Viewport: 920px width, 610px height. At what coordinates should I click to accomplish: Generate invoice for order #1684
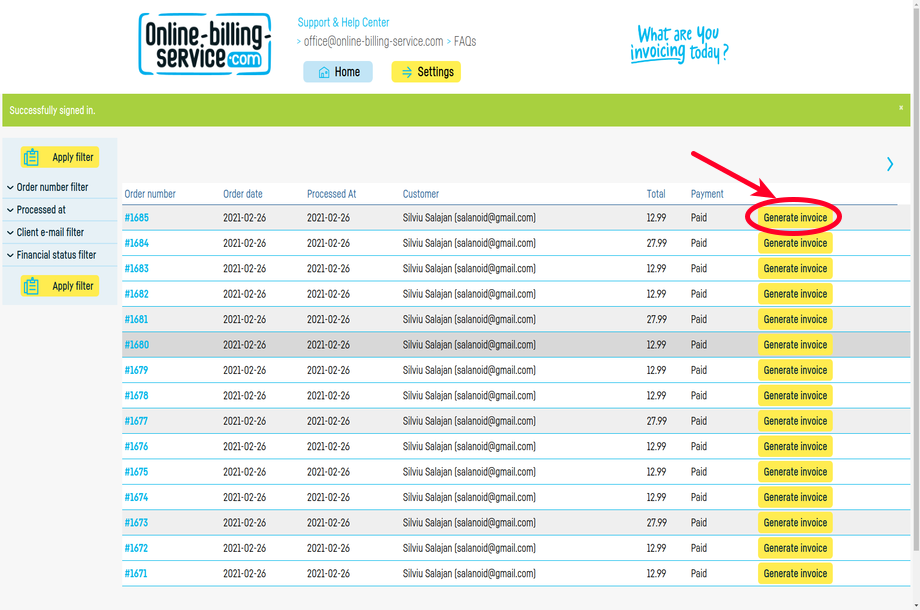point(795,243)
